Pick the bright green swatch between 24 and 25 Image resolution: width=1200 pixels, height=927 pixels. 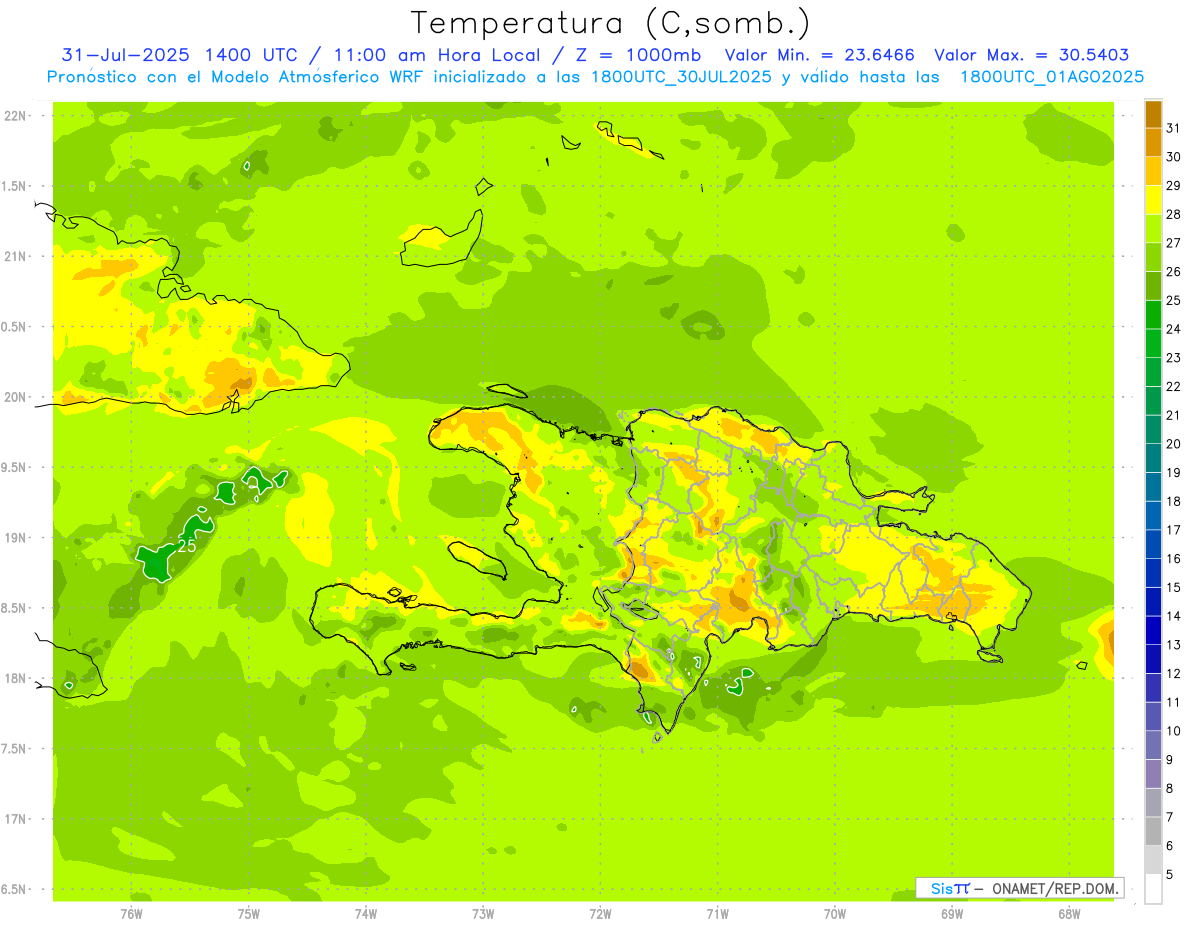[1154, 315]
